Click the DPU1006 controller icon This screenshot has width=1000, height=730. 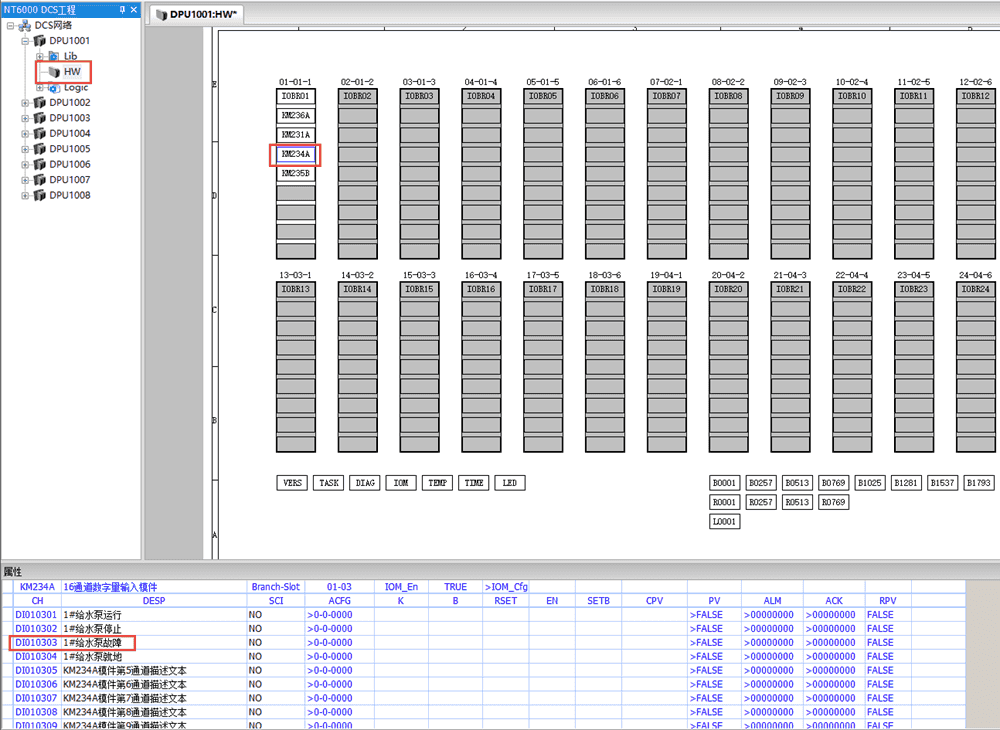tap(40, 164)
